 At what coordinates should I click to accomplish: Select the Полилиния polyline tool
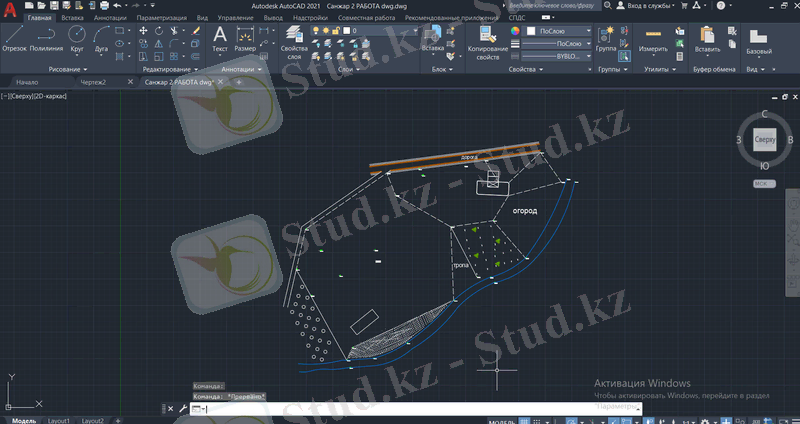[x=46, y=37]
